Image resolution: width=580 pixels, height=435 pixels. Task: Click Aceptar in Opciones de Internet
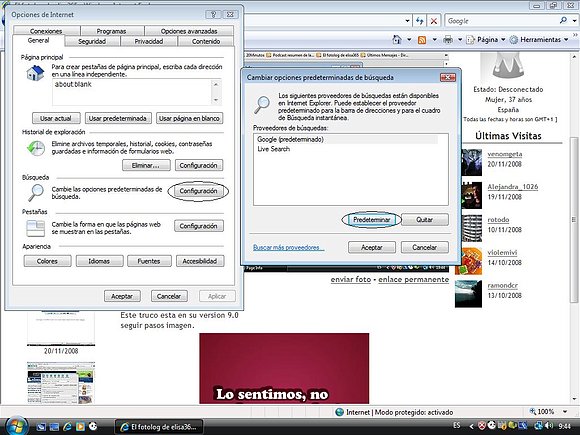coord(122,296)
